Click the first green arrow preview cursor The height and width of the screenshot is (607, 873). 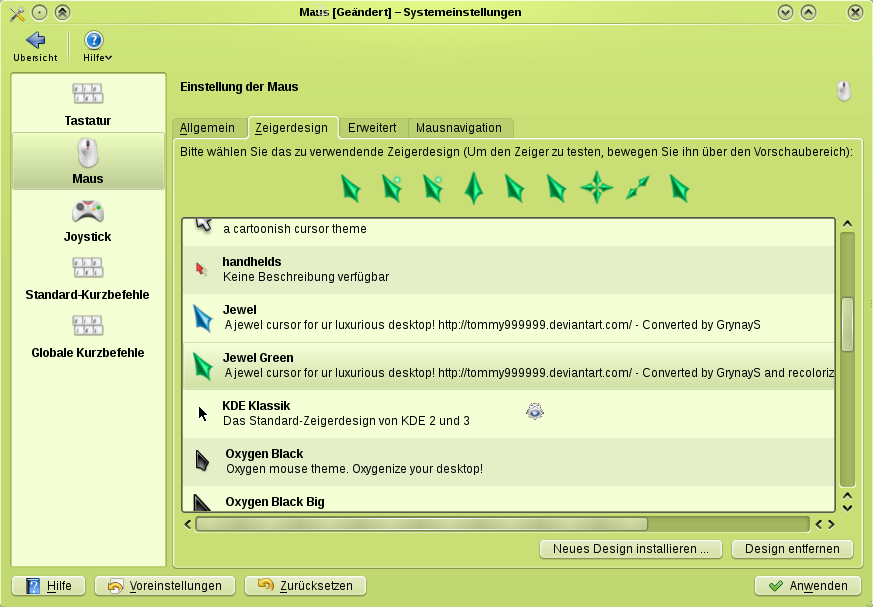[x=351, y=188]
